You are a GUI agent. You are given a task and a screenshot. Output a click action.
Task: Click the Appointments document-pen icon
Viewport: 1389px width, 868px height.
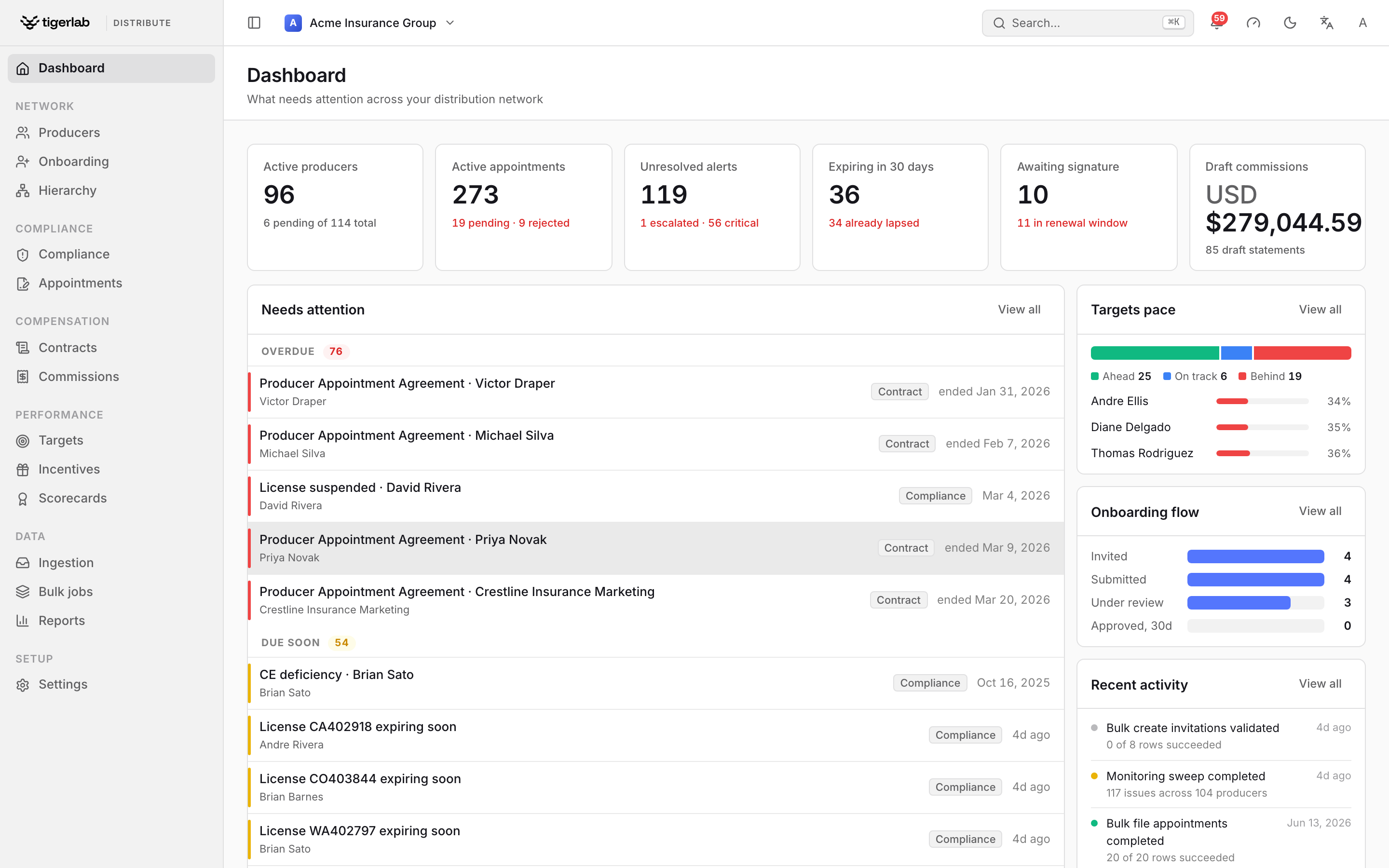point(23,284)
